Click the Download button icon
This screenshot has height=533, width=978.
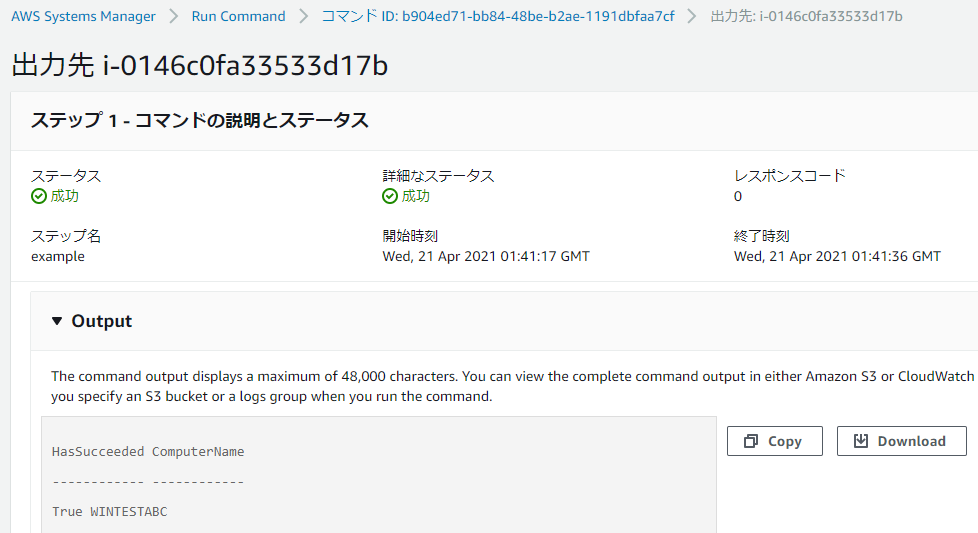(861, 441)
